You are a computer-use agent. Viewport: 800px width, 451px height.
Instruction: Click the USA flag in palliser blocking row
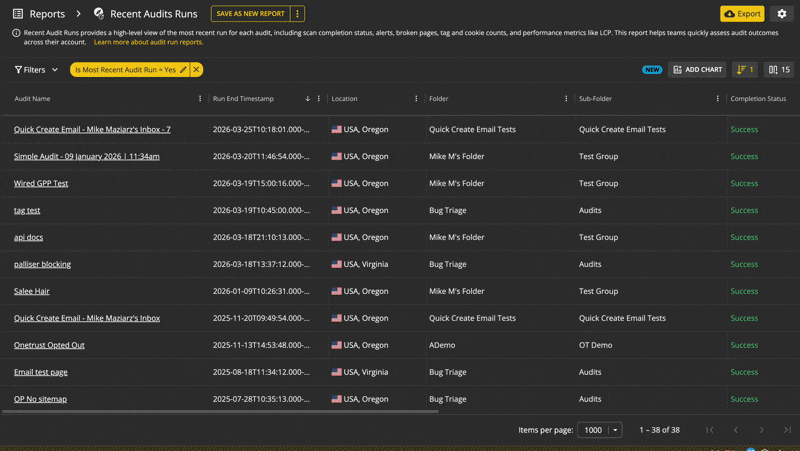(x=337, y=265)
